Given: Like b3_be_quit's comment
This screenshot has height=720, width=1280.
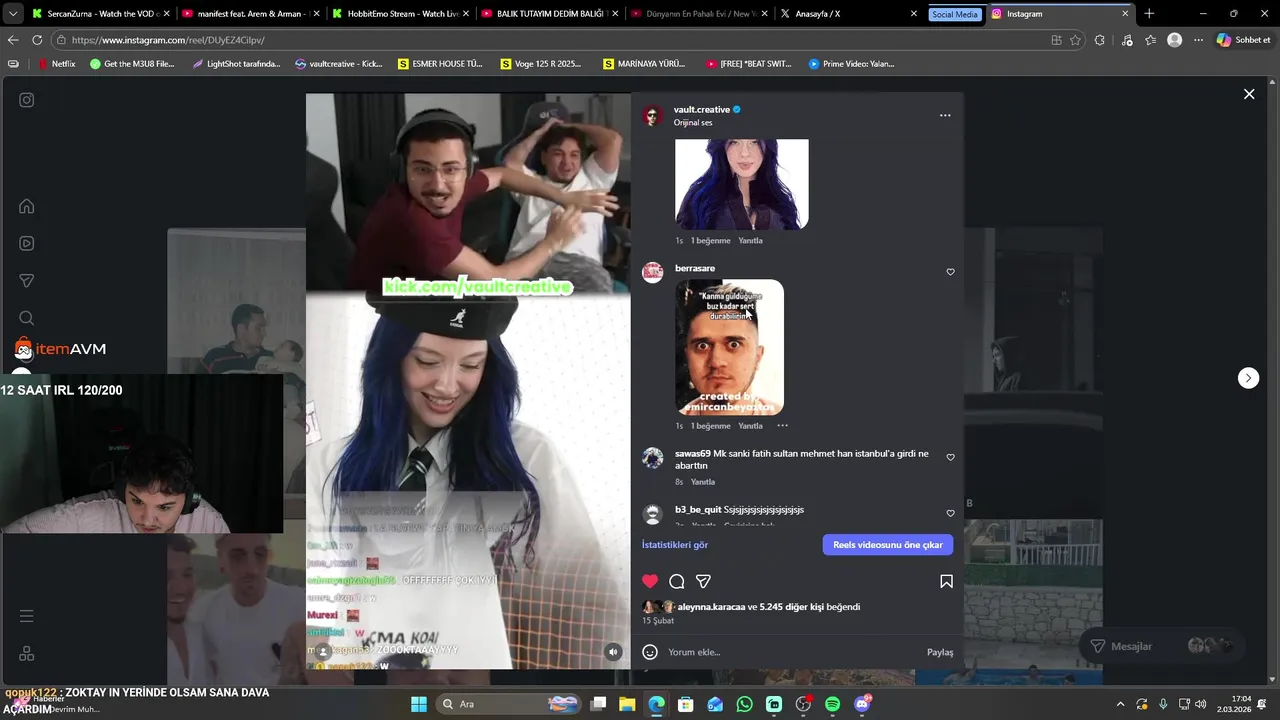Looking at the screenshot, I should [x=950, y=513].
